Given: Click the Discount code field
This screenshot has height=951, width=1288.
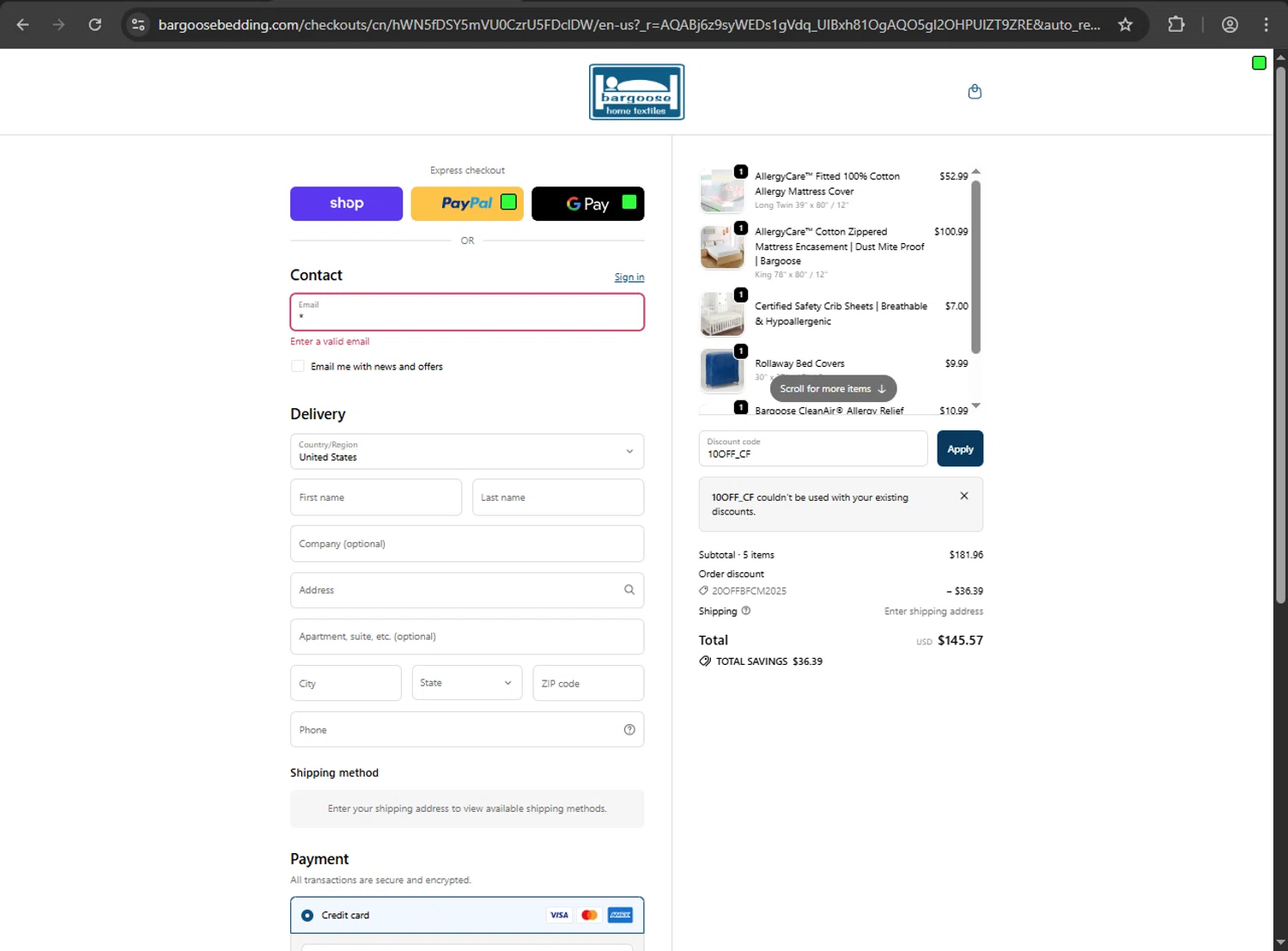Looking at the screenshot, I should [813, 448].
